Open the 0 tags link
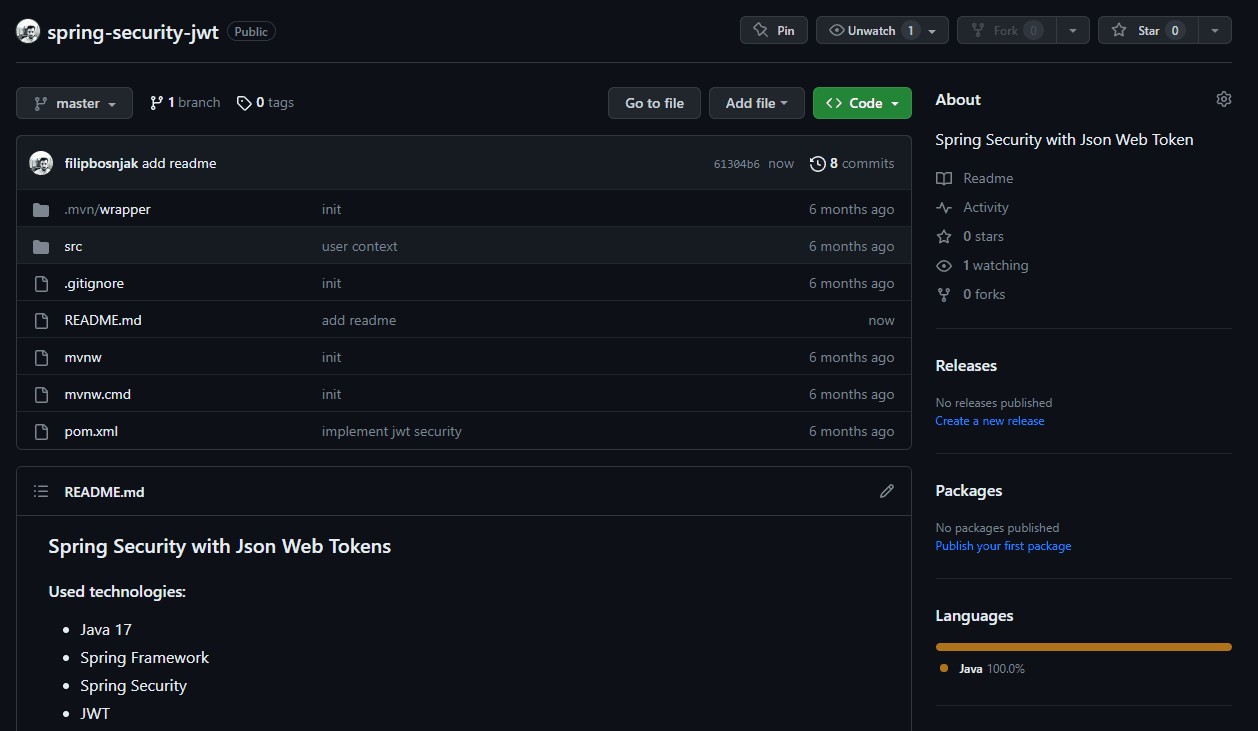This screenshot has width=1258, height=731. click(x=265, y=102)
